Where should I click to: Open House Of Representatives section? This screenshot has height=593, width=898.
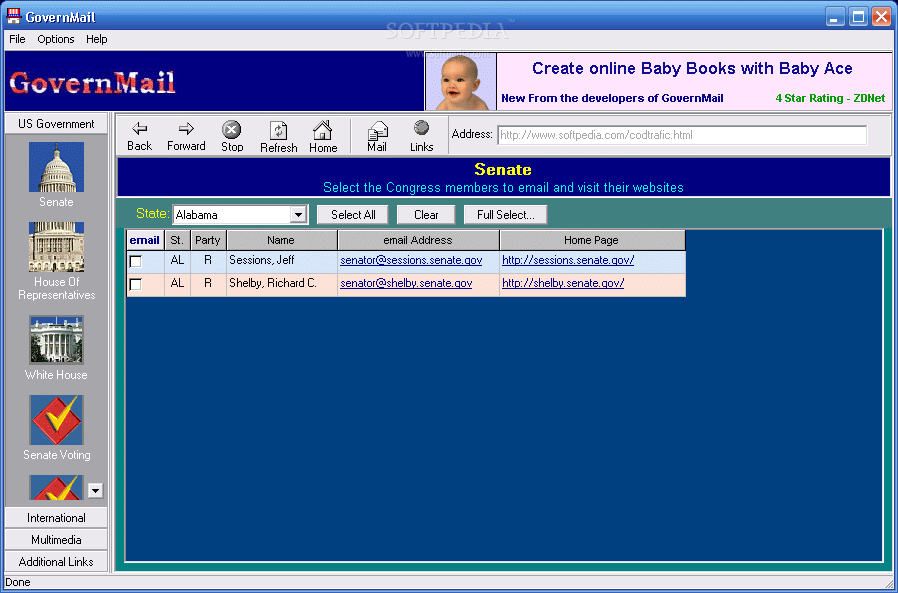56,247
